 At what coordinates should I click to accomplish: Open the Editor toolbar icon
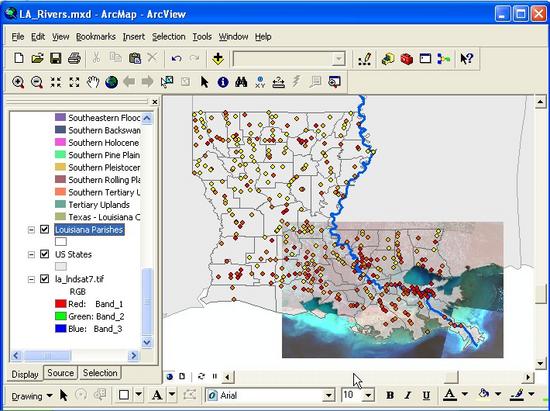364,59
